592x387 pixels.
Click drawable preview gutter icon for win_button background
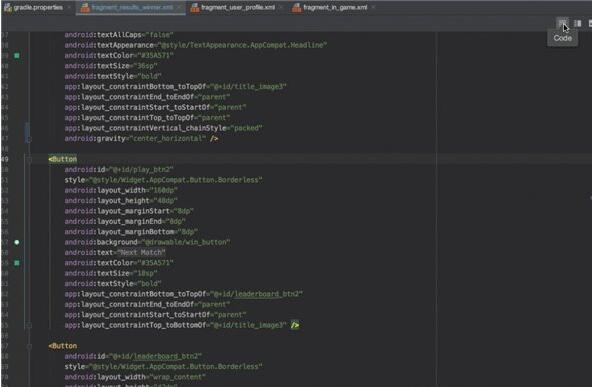point(17,242)
